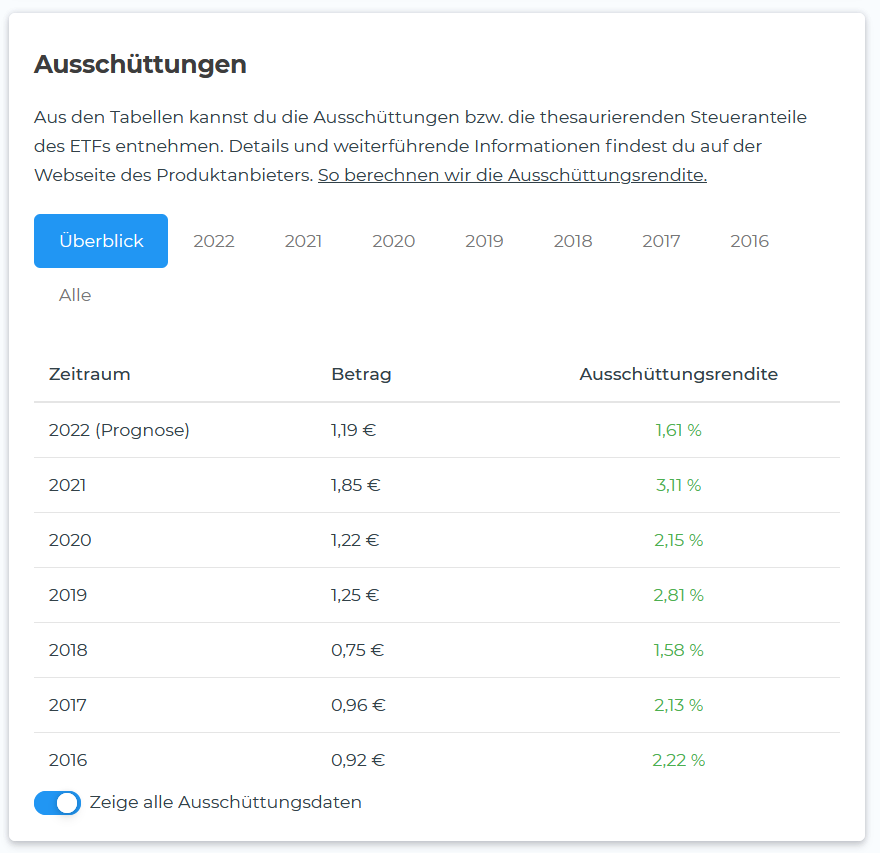Open the 2019 tab
Image resolution: width=880 pixels, height=853 pixels.
pos(484,241)
